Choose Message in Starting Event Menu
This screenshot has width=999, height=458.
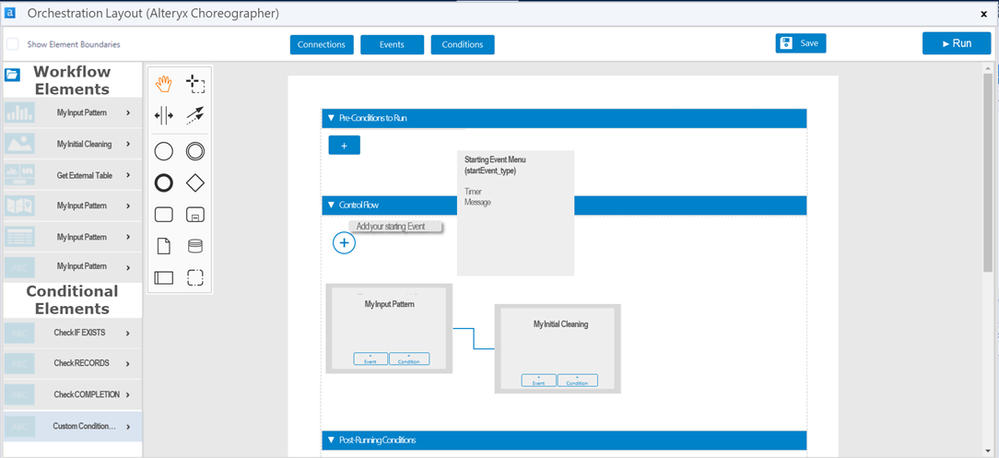click(x=478, y=203)
